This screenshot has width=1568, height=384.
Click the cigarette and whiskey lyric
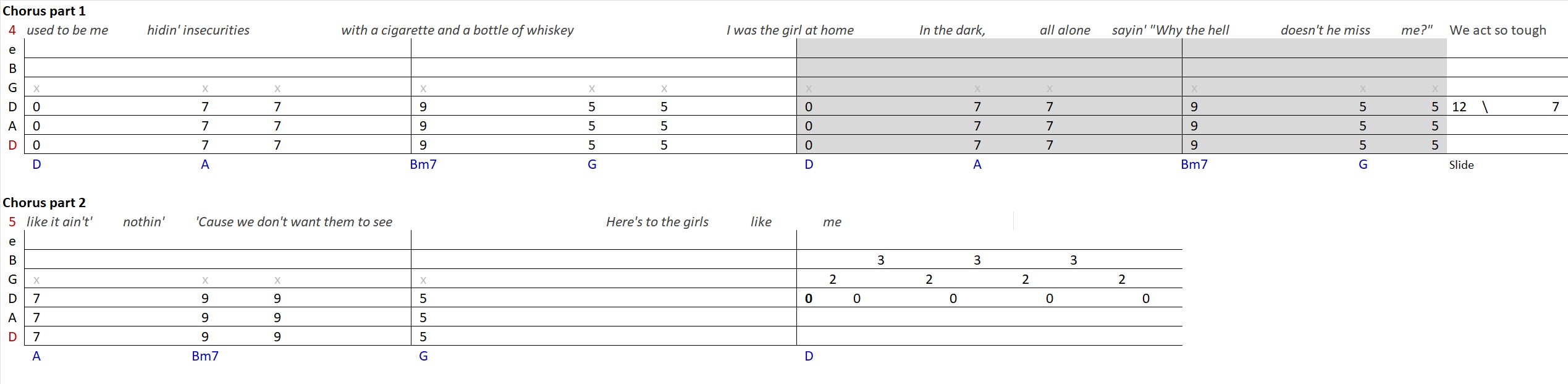(457, 30)
